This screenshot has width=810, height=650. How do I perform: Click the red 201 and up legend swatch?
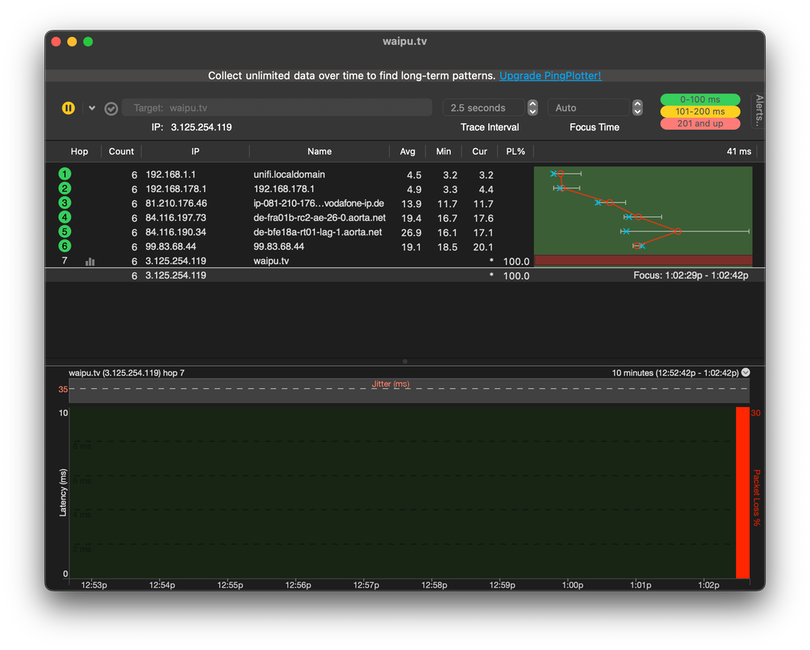[x=700, y=123]
